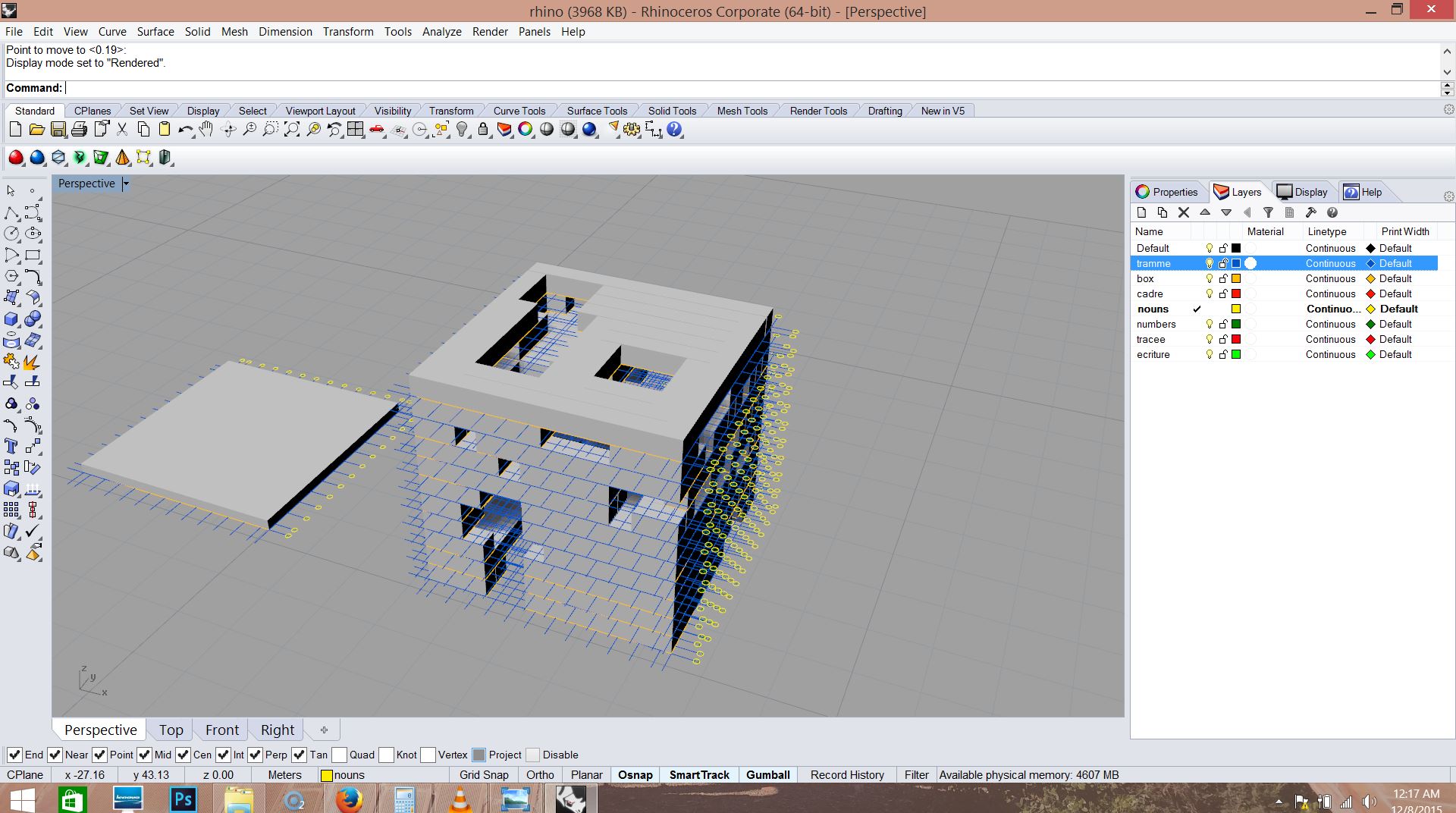Check the End osnap option

click(15, 755)
